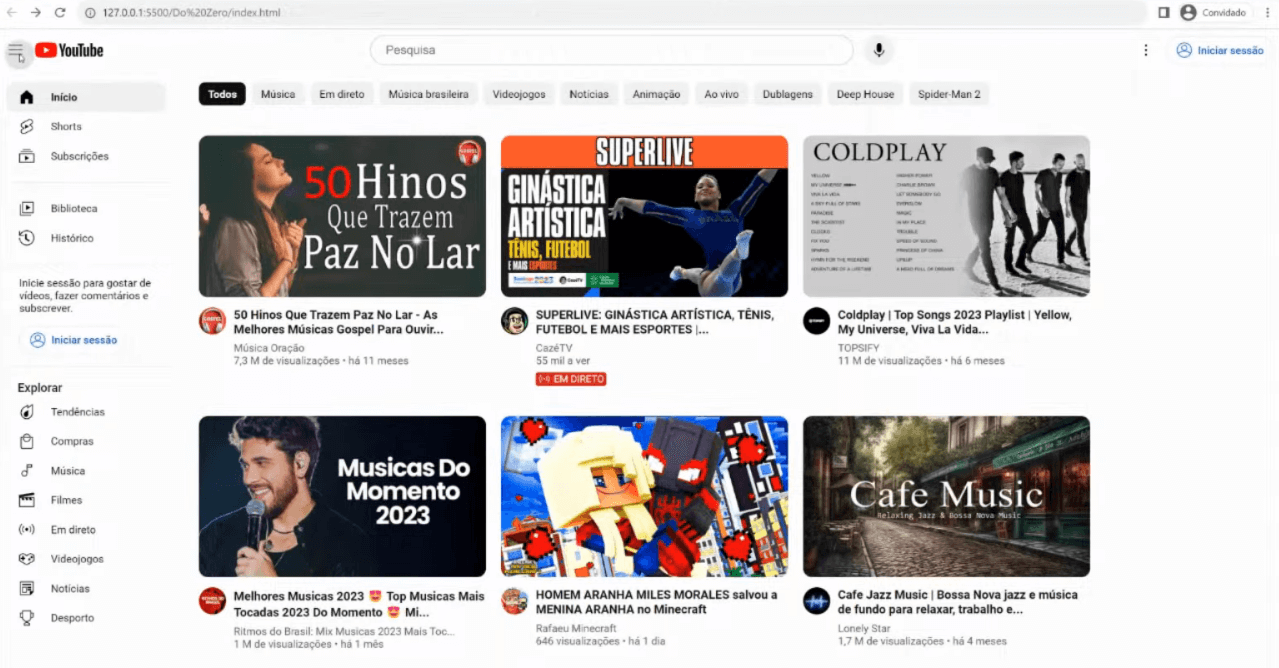Select the Todos filter tab
The width and height of the screenshot is (1279, 668).
221,93
